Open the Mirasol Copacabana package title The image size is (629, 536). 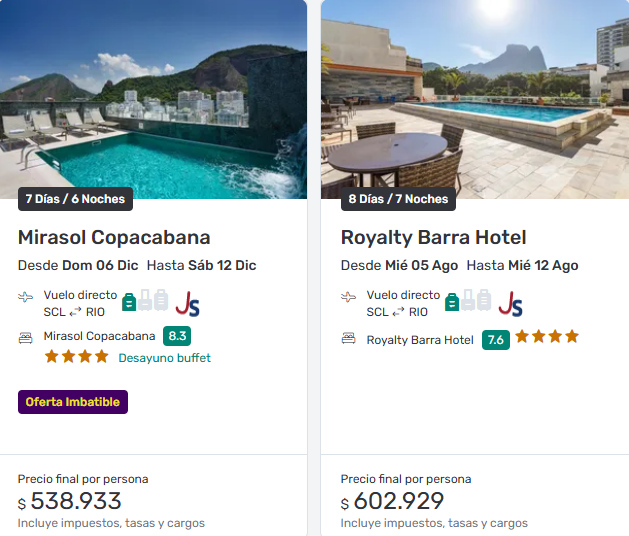pyautogui.click(x=114, y=237)
